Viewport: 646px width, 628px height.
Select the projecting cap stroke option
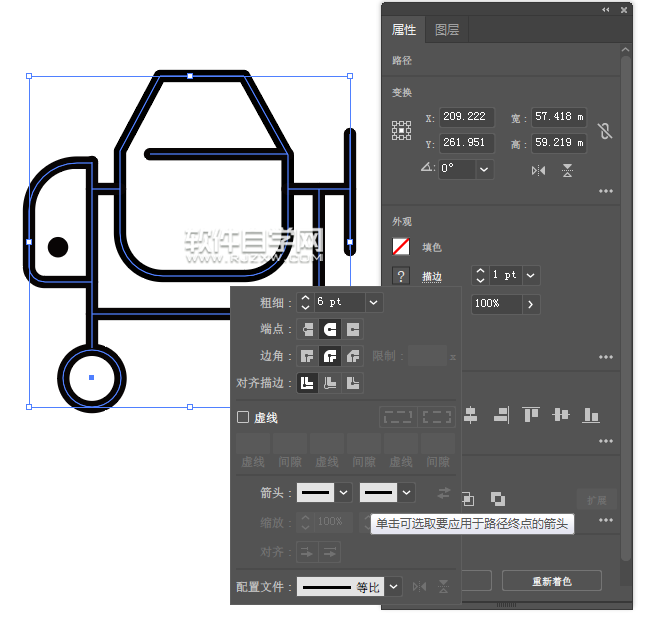tap(352, 329)
